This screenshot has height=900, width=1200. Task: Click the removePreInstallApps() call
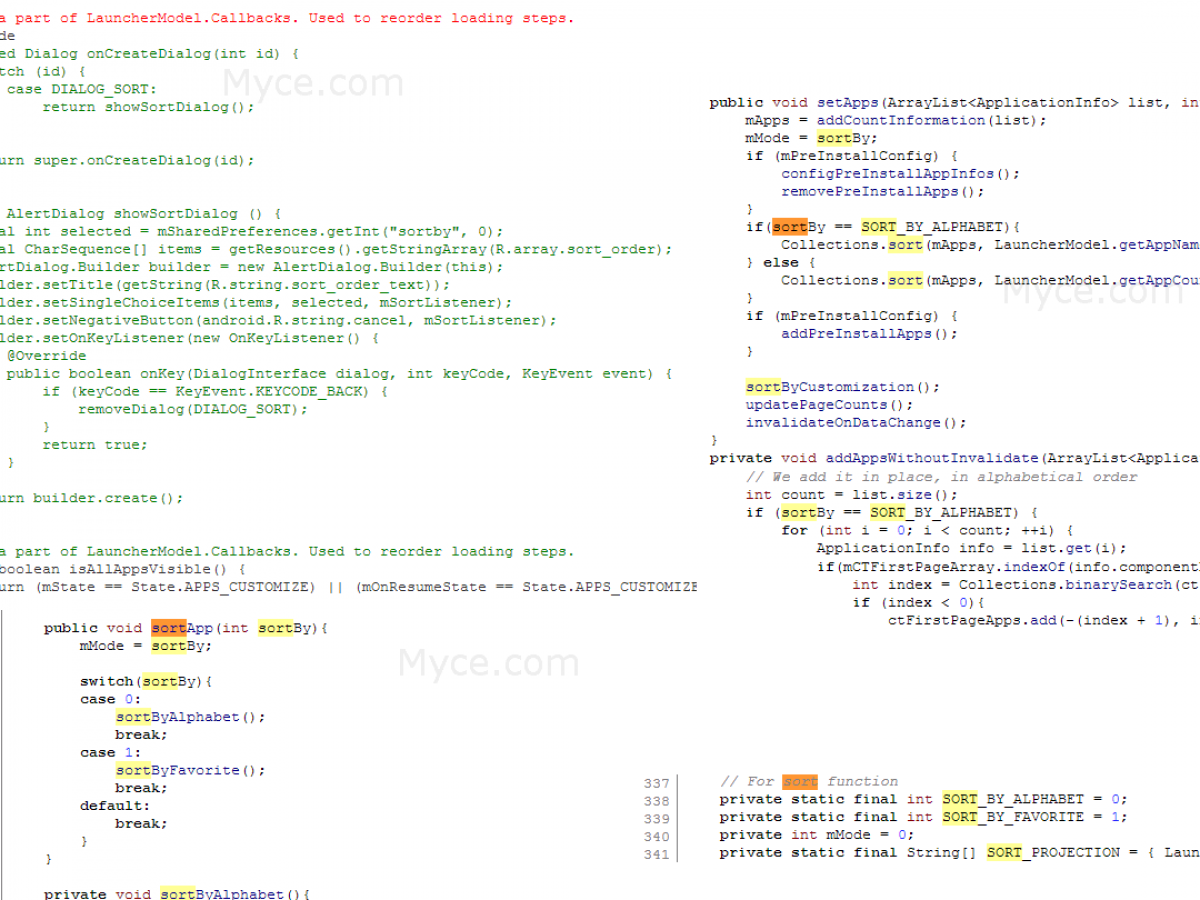point(883,192)
